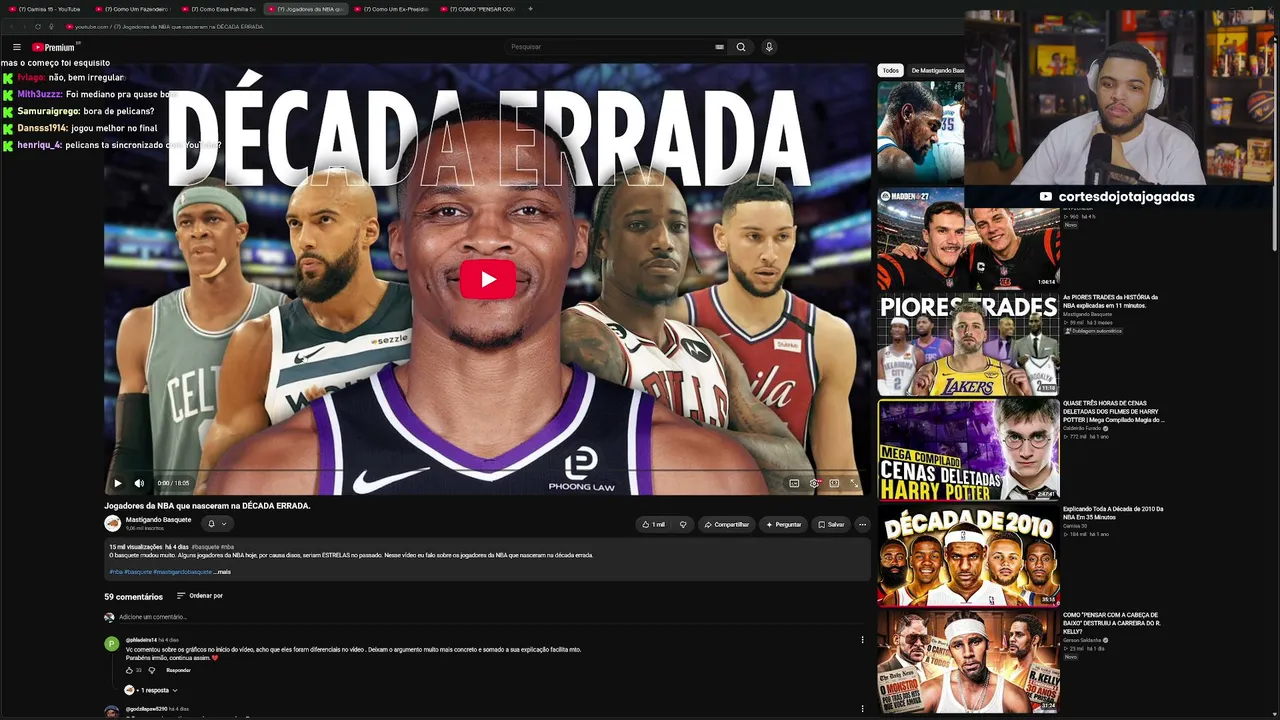1280x720 pixels.
Task: Expand the notification bell subscription dropdown
Action: (x=217, y=524)
